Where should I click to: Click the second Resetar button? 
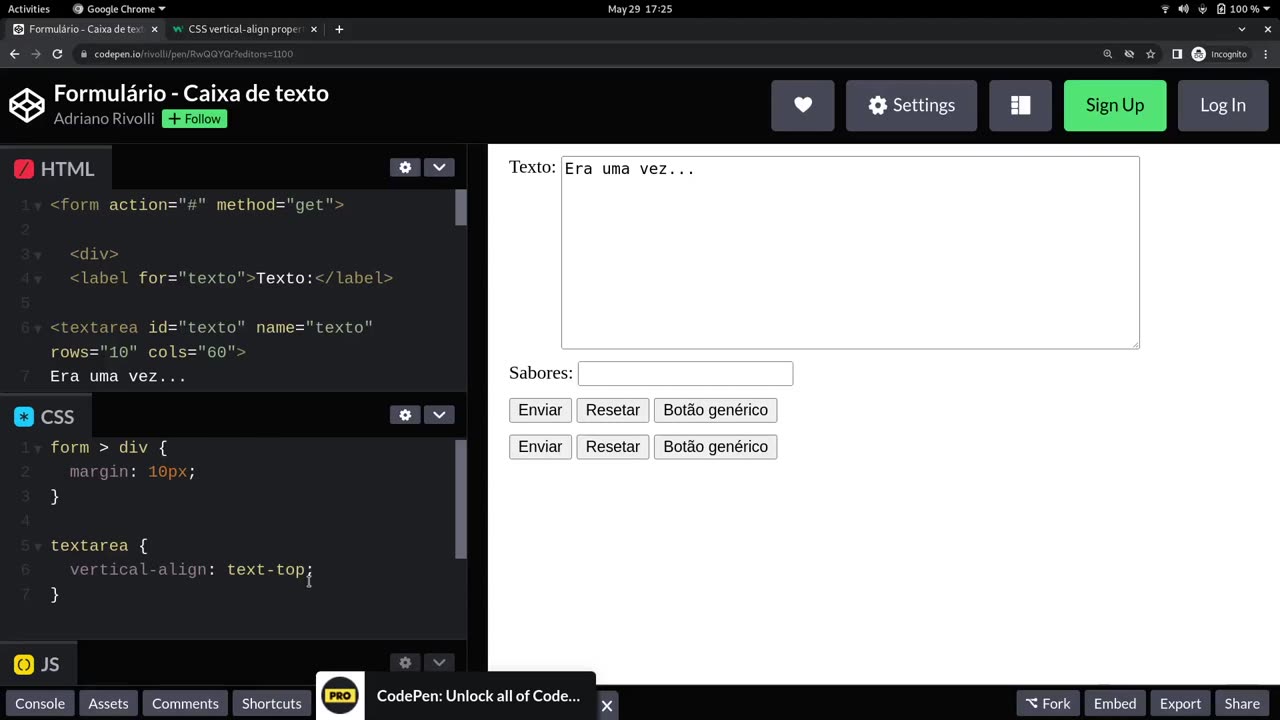click(613, 446)
